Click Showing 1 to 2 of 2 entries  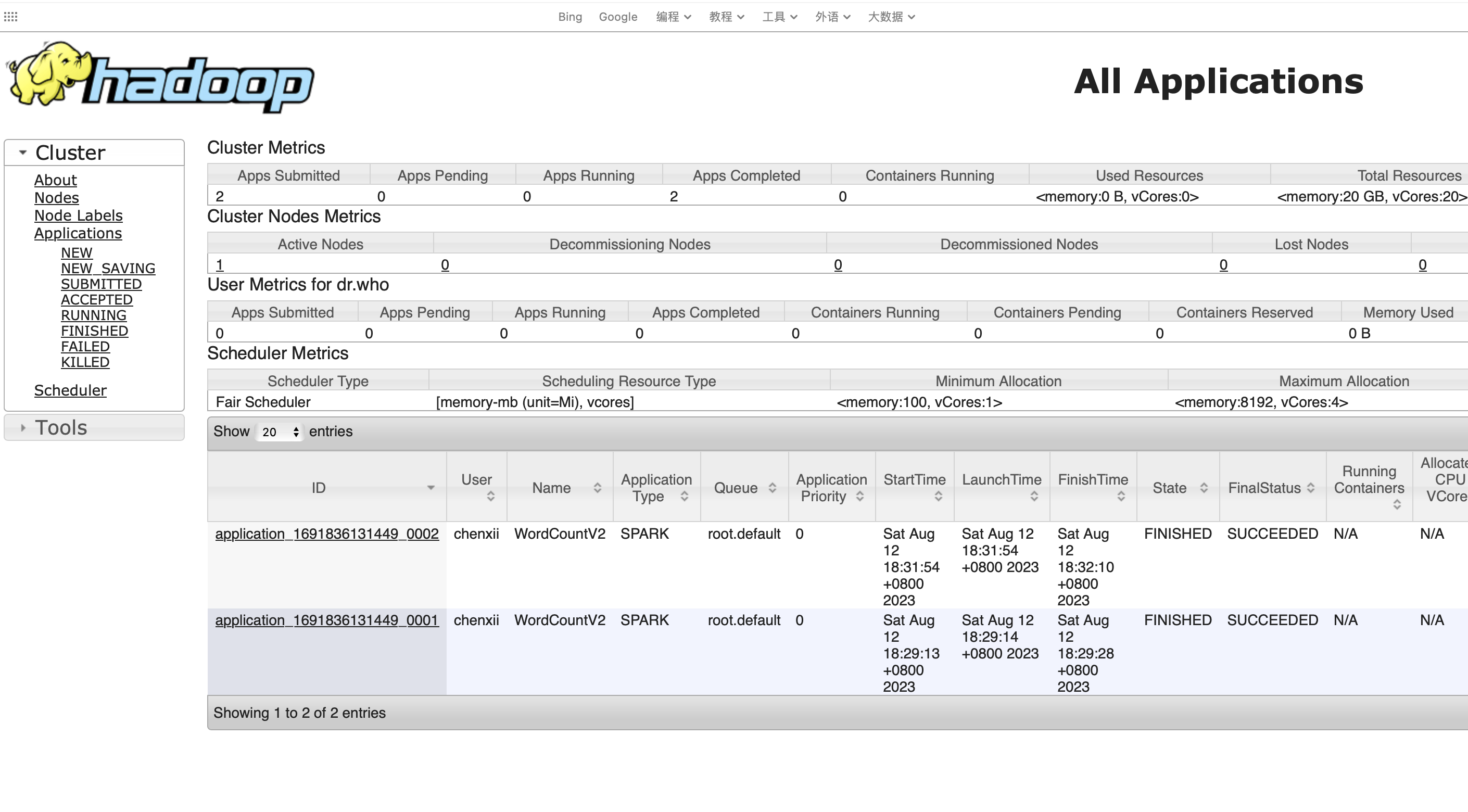tap(300, 714)
